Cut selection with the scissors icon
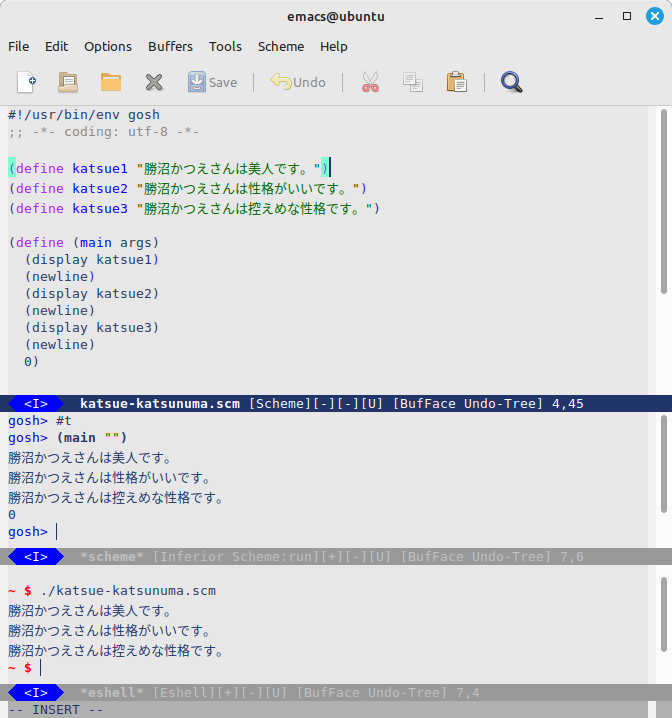This screenshot has width=672, height=718. coord(370,82)
